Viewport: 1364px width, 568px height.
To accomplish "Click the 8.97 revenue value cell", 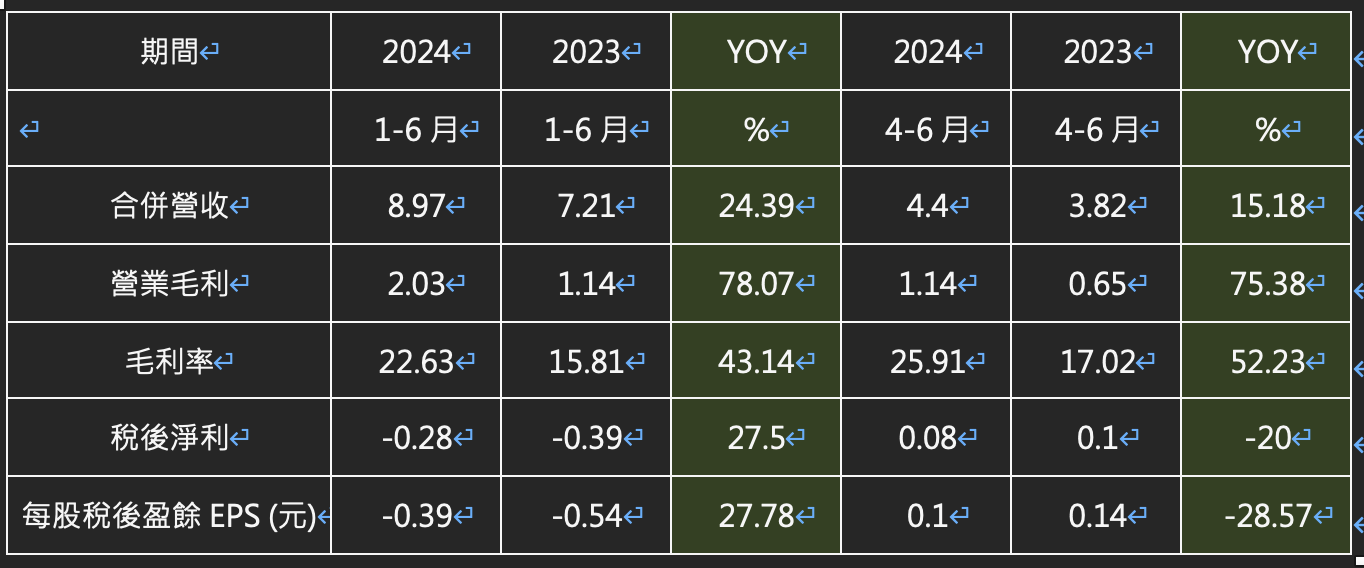I will [416, 206].
